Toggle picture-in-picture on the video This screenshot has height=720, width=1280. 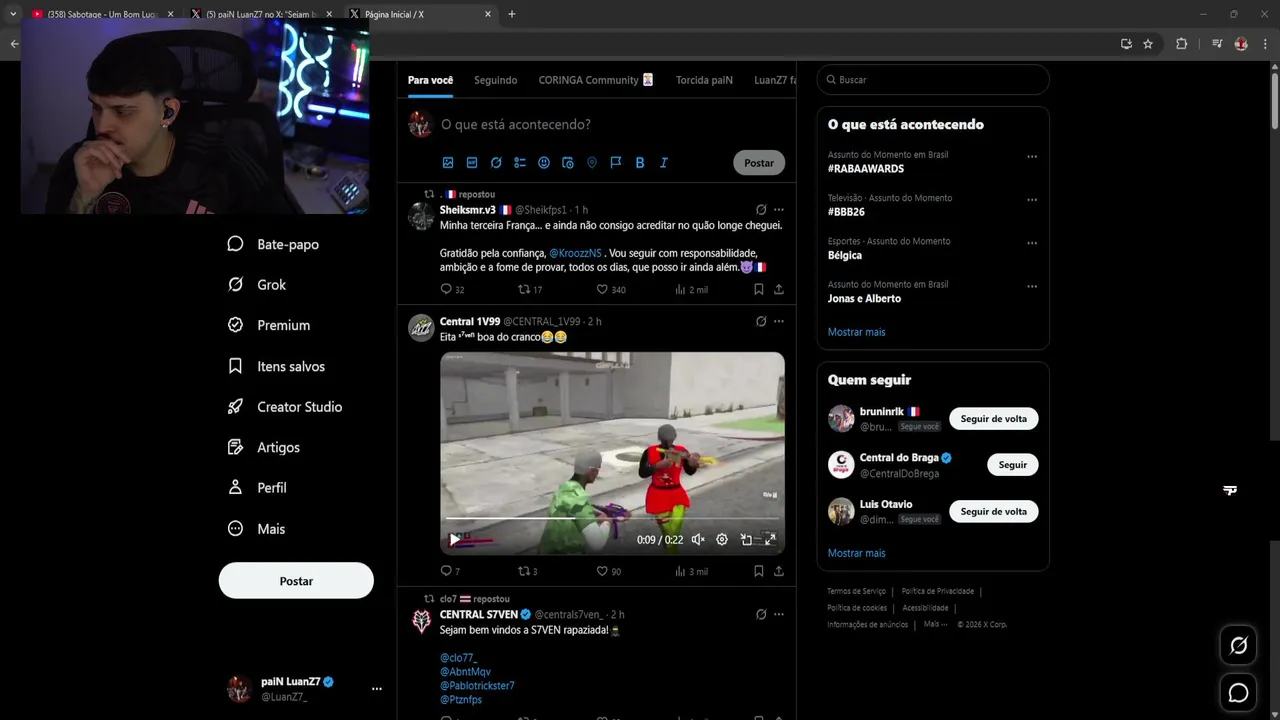pos(746,539)
